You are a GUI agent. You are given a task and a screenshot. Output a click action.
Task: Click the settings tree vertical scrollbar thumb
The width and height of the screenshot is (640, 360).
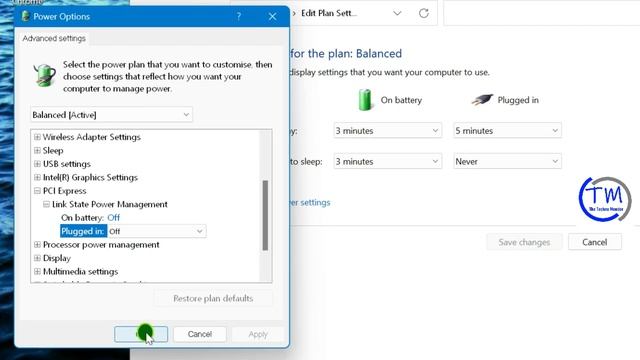coord(265,215)
